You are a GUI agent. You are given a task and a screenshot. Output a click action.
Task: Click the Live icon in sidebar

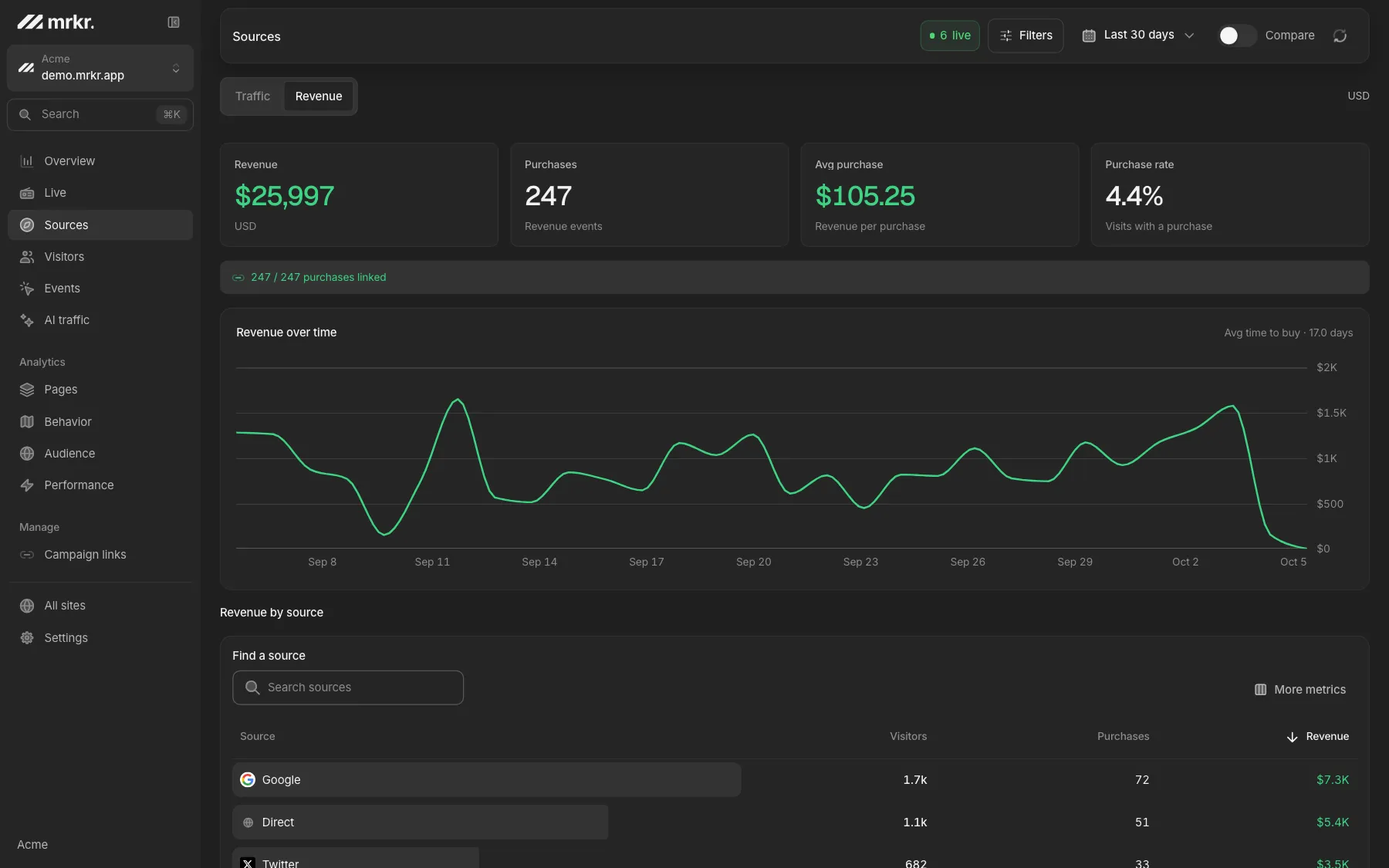point(27,193)
